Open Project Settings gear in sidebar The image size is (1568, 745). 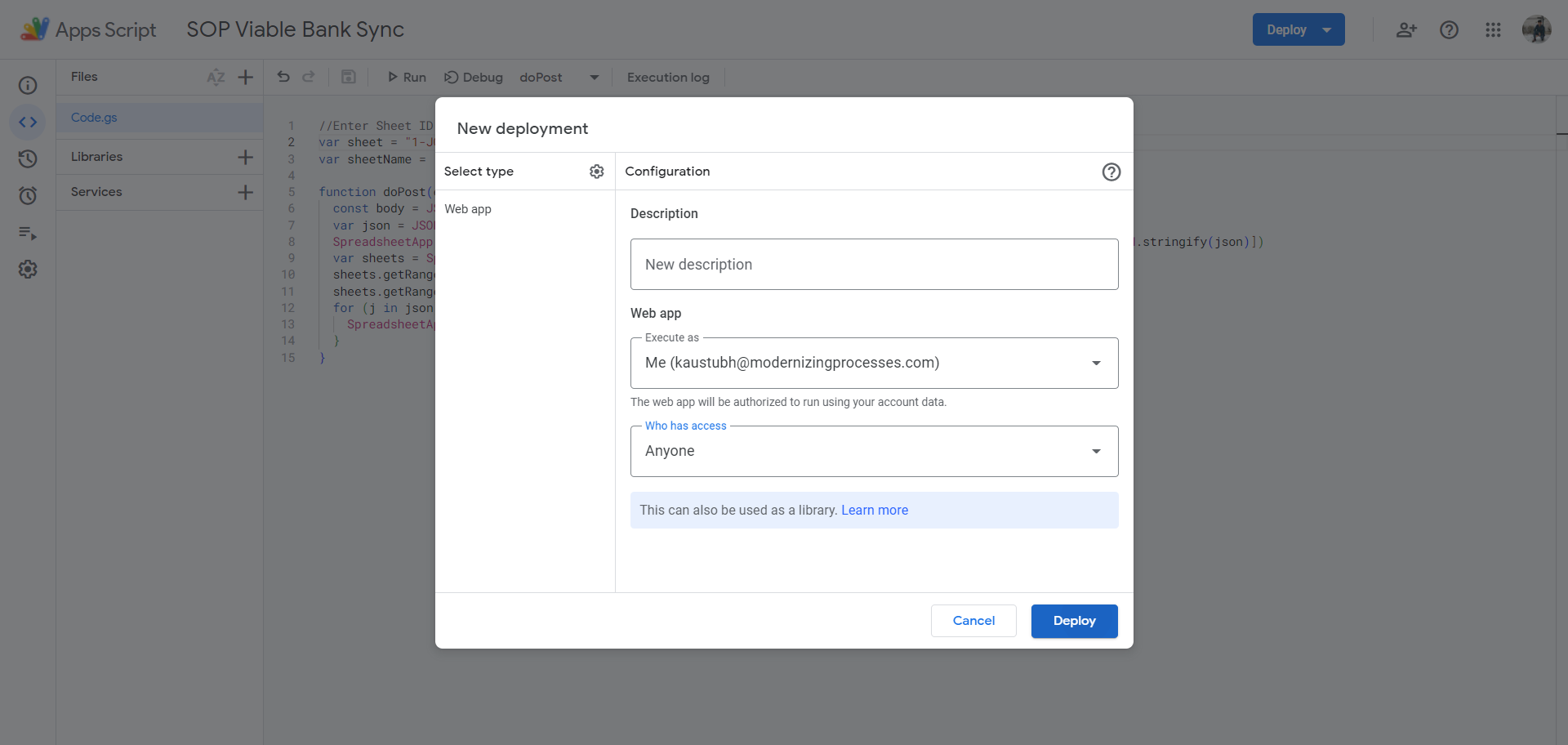pos(28,270)
